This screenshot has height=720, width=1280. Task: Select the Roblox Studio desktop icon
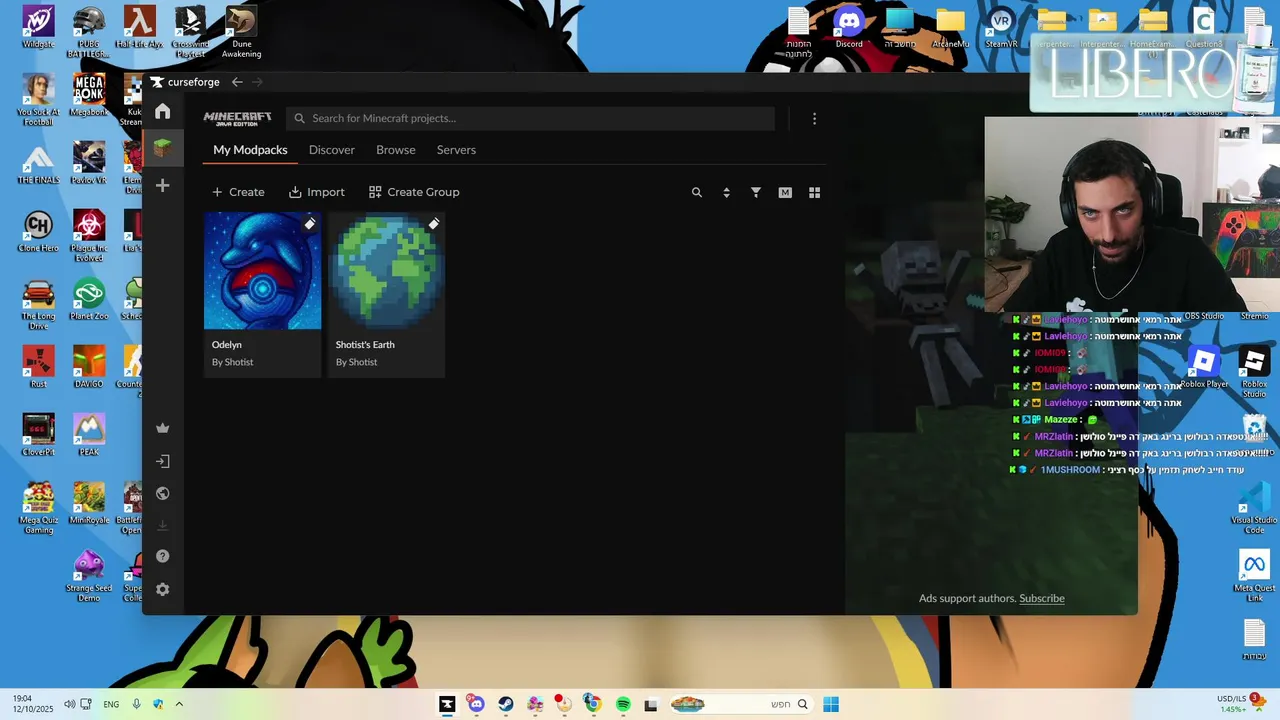tap(1254, 371)
